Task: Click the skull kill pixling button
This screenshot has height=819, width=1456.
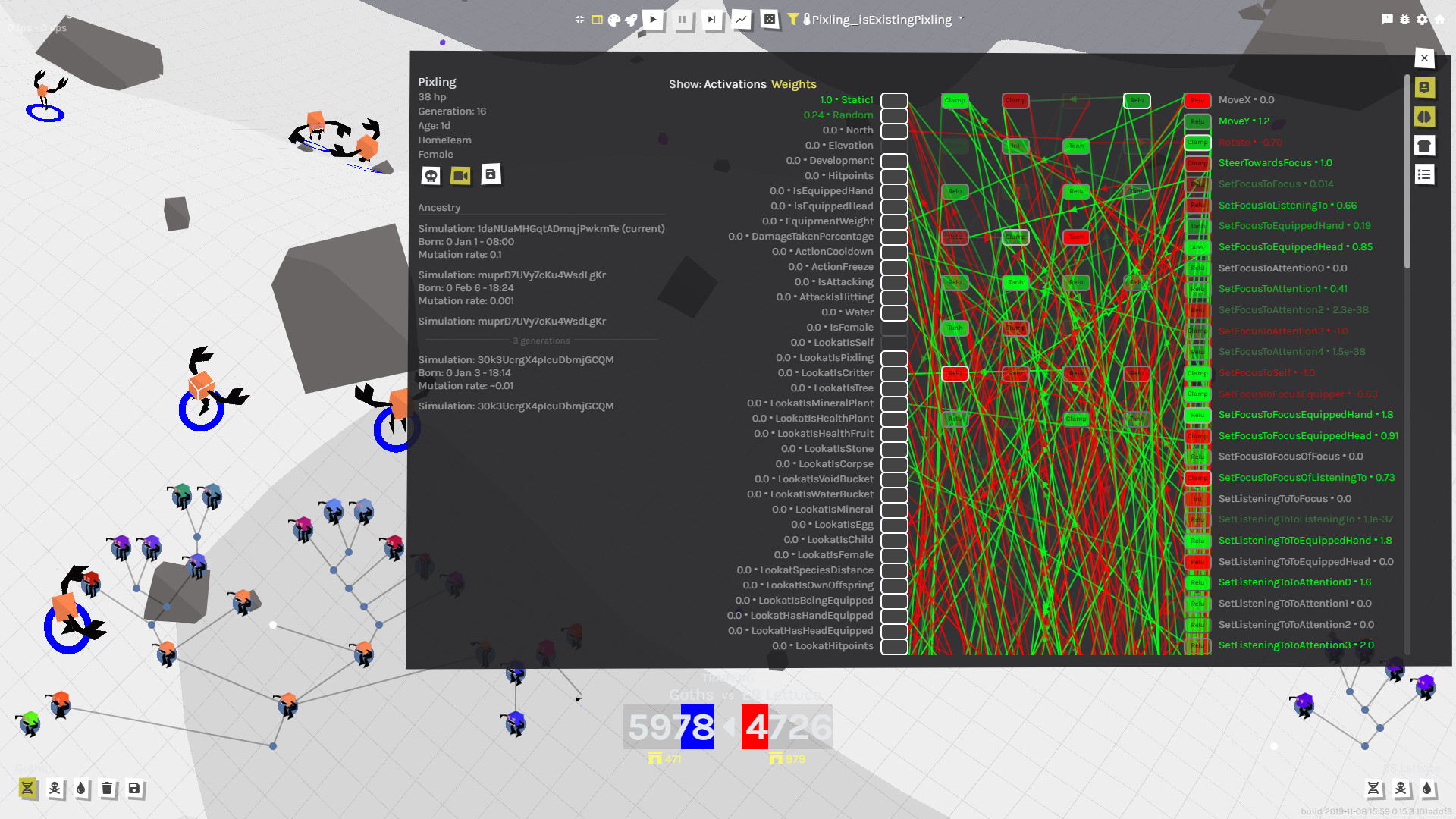Action: pyautogui.click(x=431, y=176)
